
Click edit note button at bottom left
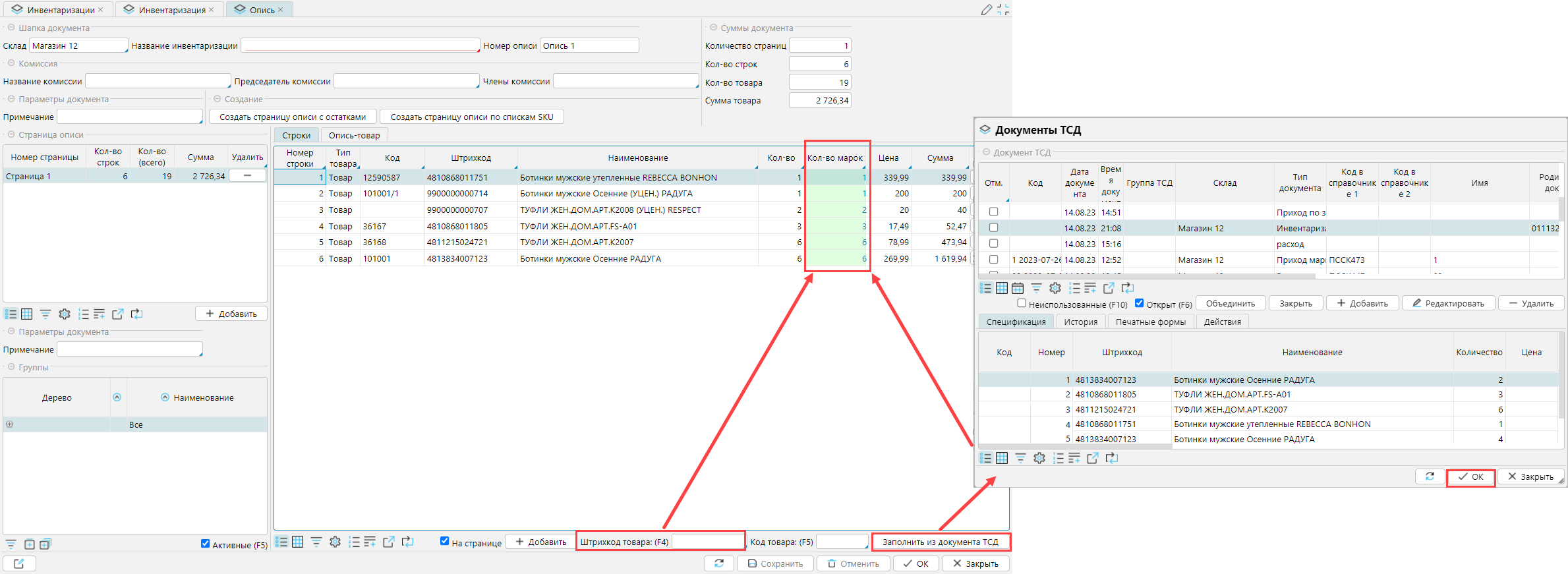19,563
